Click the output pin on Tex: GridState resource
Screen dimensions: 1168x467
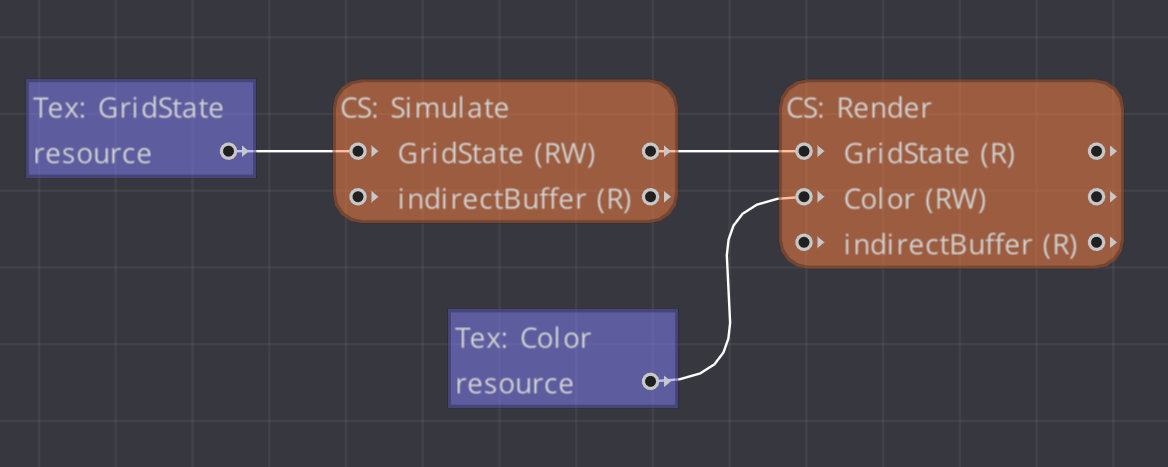[x=228, y=152]
